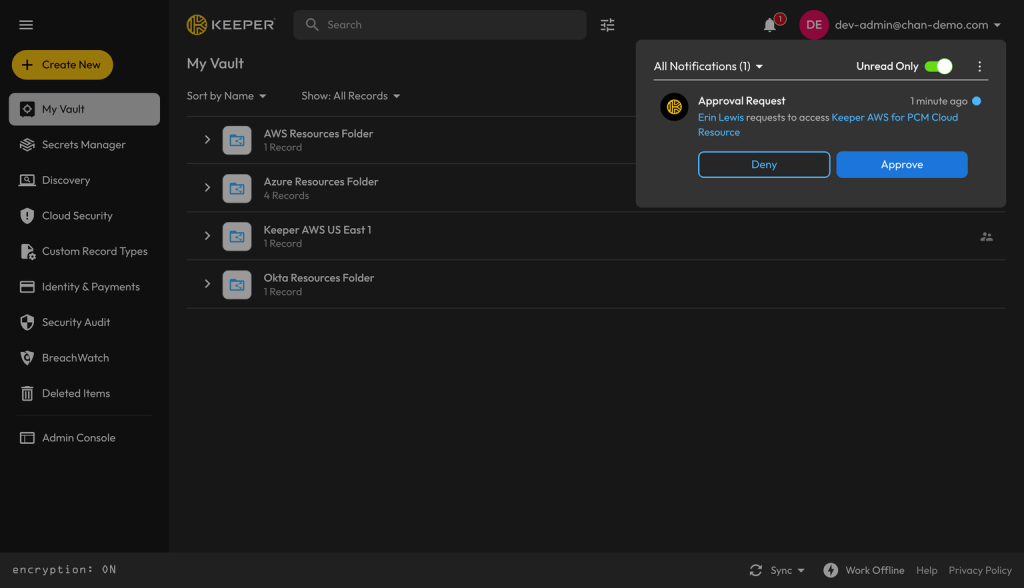This screenshot has height=588, width=1024.
Task: Open search filter settings icon
Action: 607,25
